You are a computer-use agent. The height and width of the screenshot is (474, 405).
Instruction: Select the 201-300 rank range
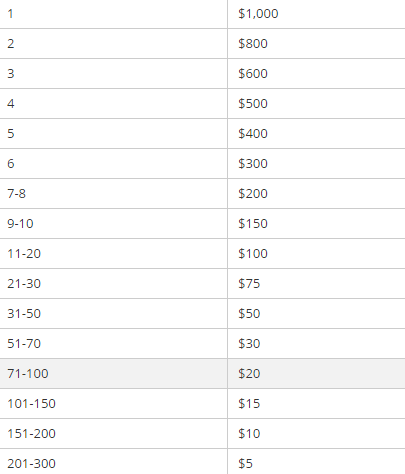pyautogui.click(x=31, y=464)
